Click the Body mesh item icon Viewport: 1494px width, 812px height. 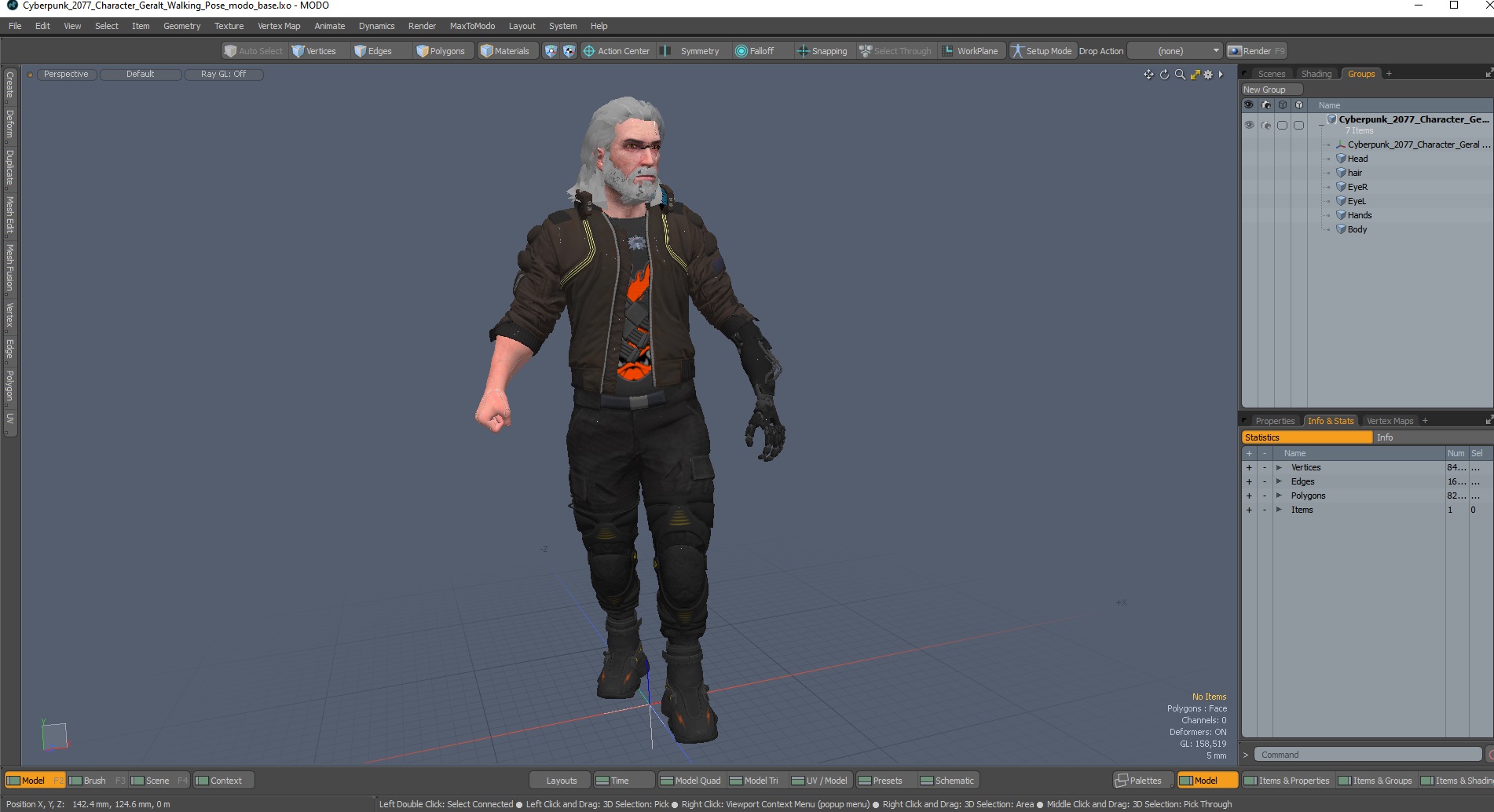(1342, 229)
